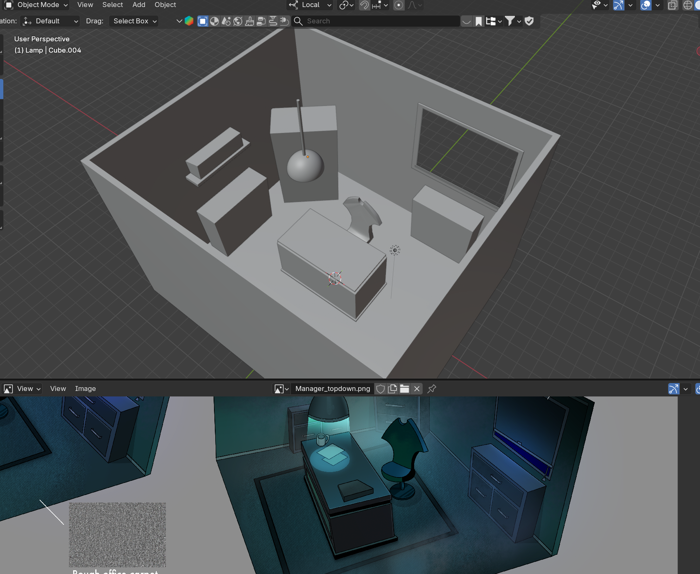Browse linked images dropdown icon
This screenshot has width=700, height=574.
pyautogui.click(x=281, y=389)
